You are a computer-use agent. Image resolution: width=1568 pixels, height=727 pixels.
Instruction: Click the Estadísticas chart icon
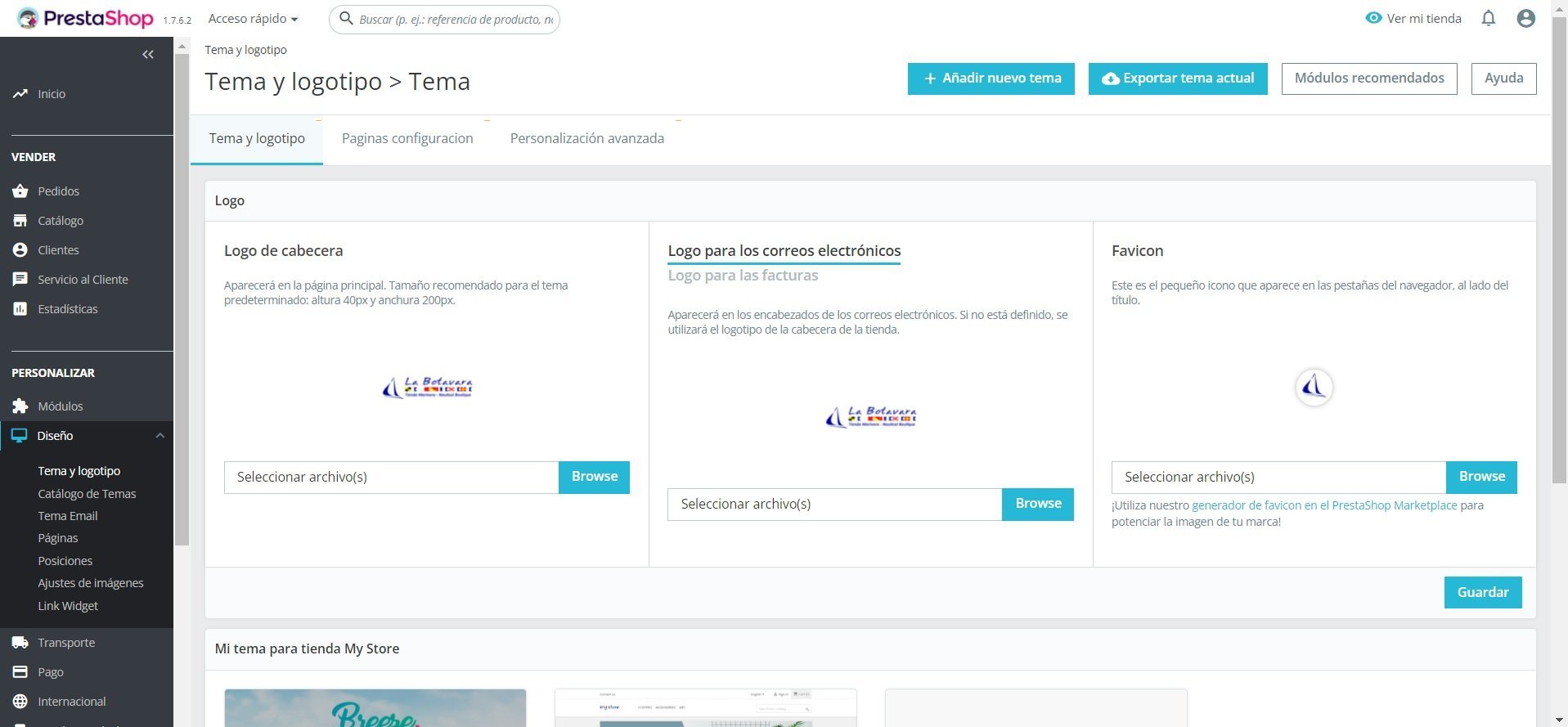pyautogui.click(x=20, y=309)
